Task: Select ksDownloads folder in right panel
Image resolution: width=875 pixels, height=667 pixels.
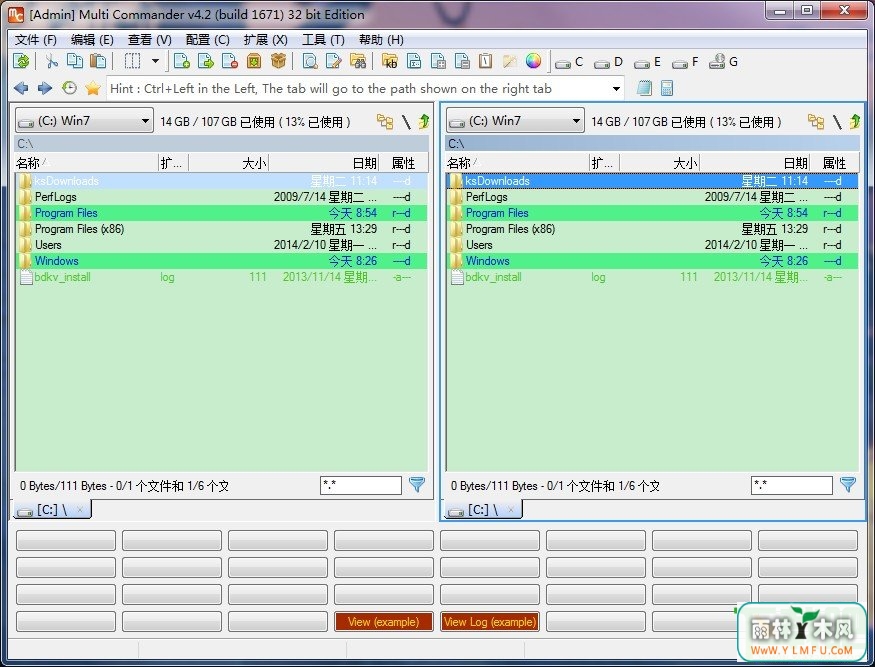Action: point(652,181)
